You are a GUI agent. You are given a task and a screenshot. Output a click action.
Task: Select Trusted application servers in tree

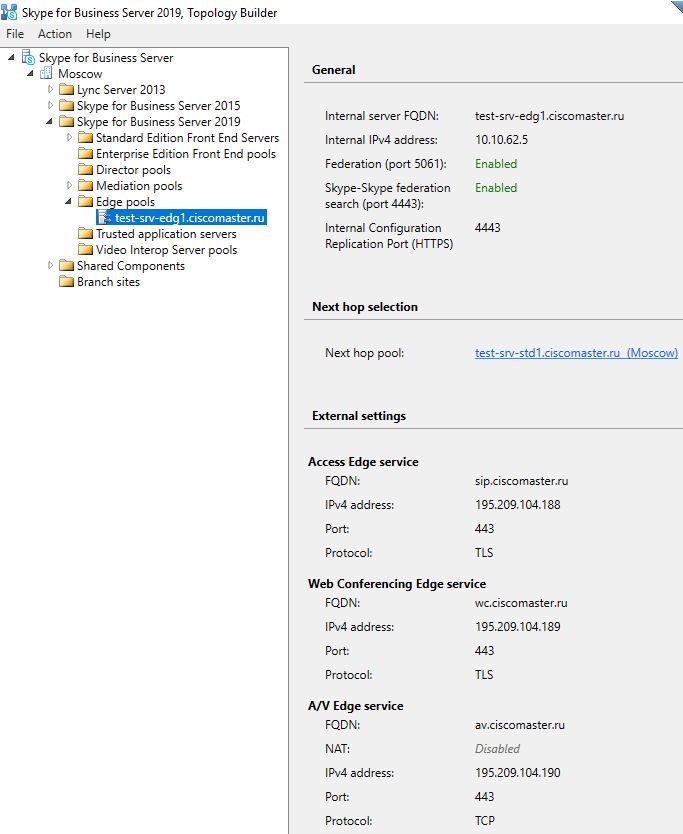point(166,233)
